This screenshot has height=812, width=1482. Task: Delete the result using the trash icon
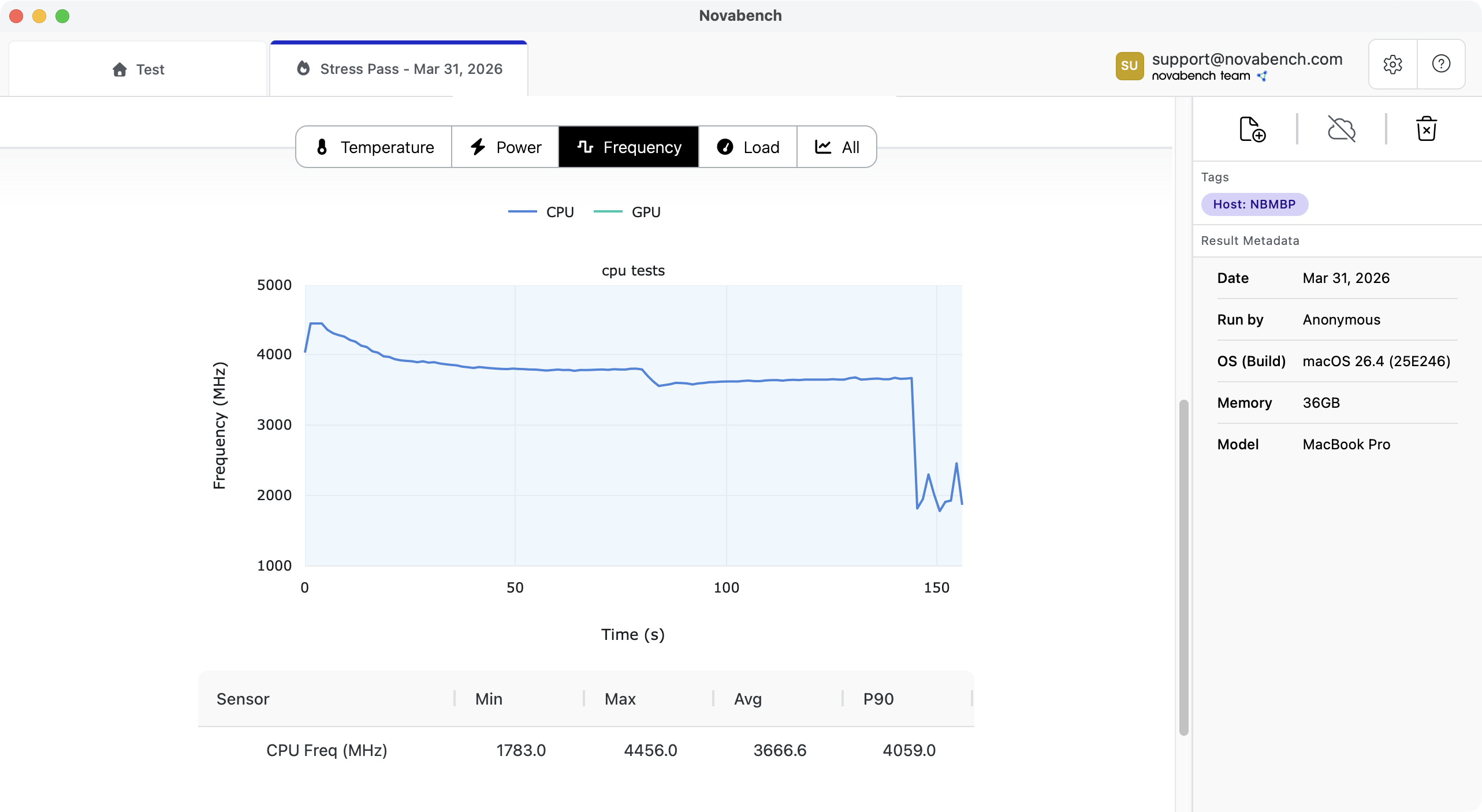[x=1427, y=128]
